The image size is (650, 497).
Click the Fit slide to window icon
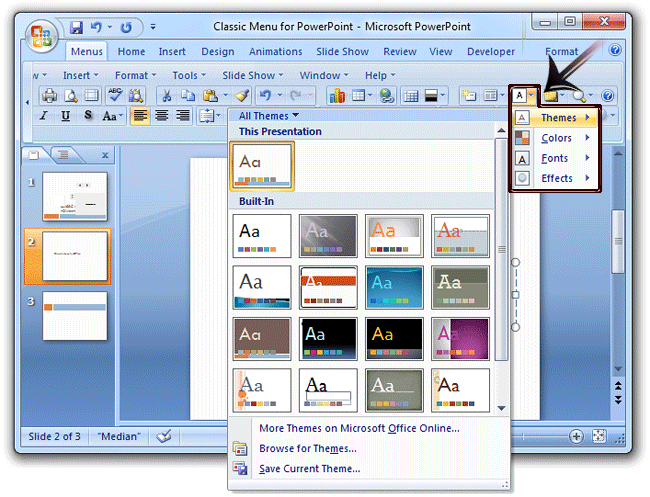click(x=599, y=436)
